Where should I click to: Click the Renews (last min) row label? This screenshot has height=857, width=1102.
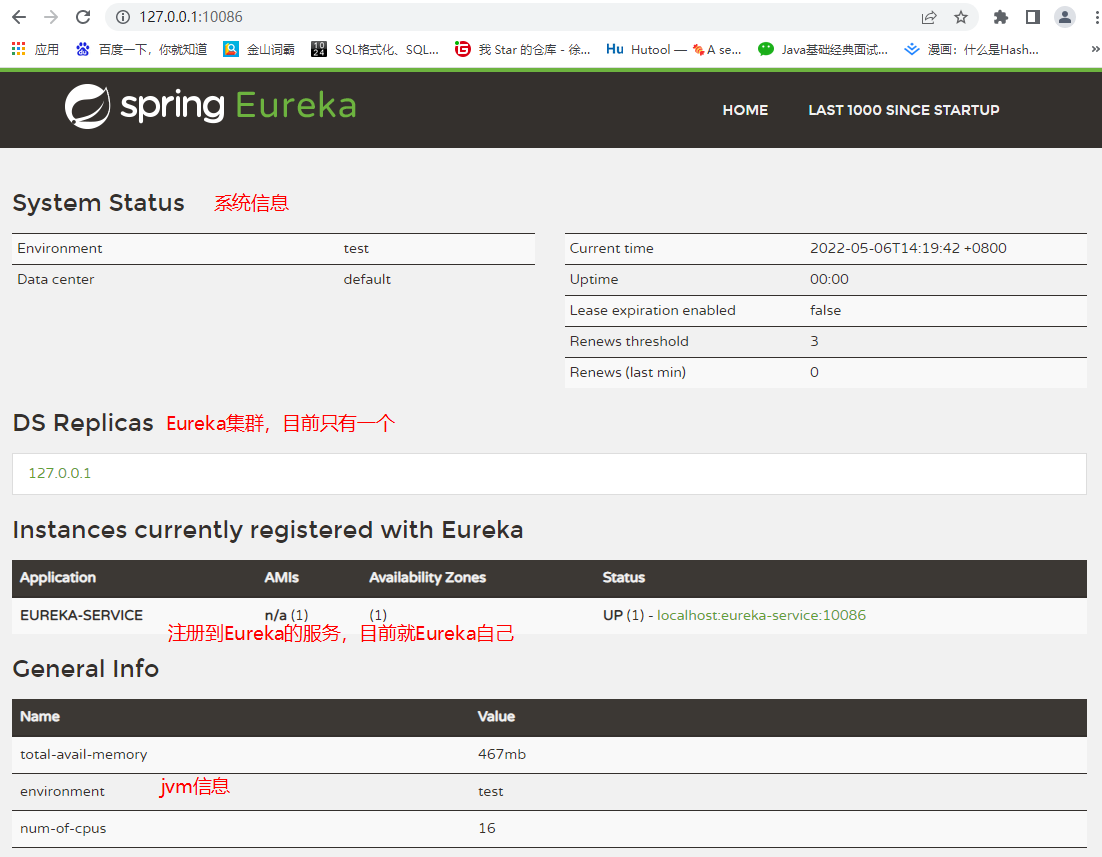[628, 372]
